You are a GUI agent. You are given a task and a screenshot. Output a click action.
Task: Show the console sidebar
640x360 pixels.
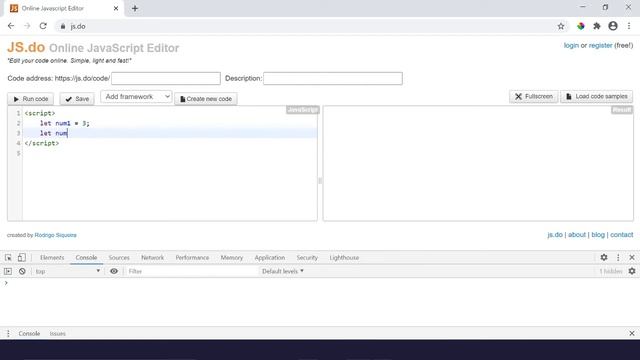tap(8, 271)
